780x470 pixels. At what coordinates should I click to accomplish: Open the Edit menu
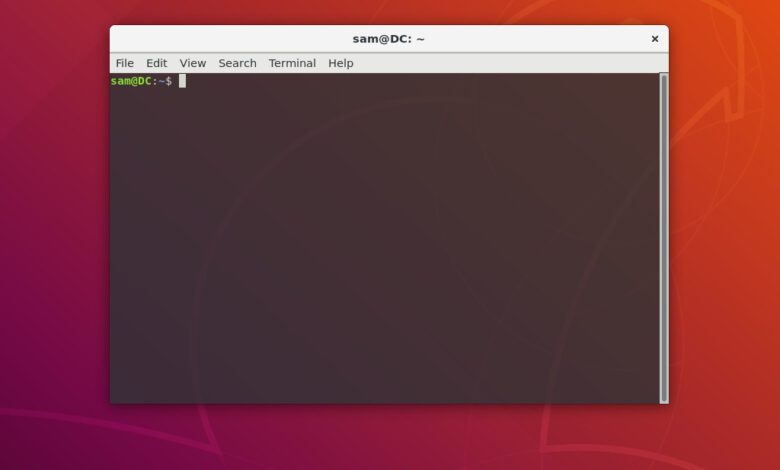click(x=156, y=63)
